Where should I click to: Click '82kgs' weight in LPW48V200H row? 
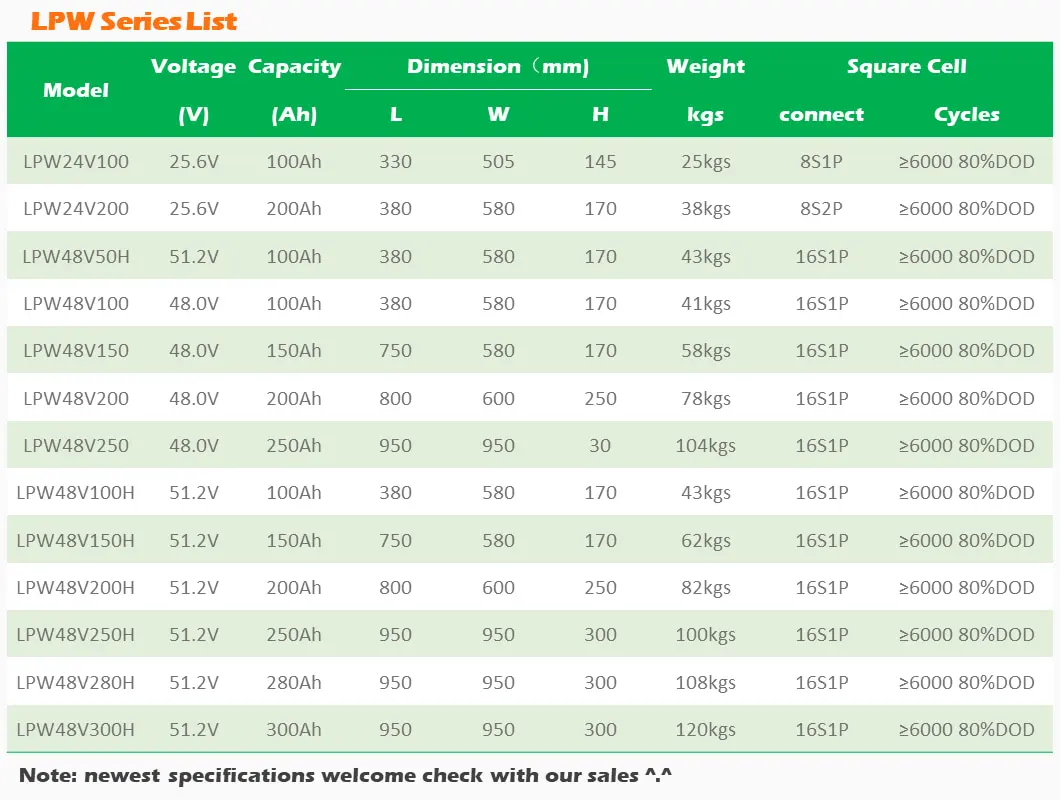coord(705,588)
